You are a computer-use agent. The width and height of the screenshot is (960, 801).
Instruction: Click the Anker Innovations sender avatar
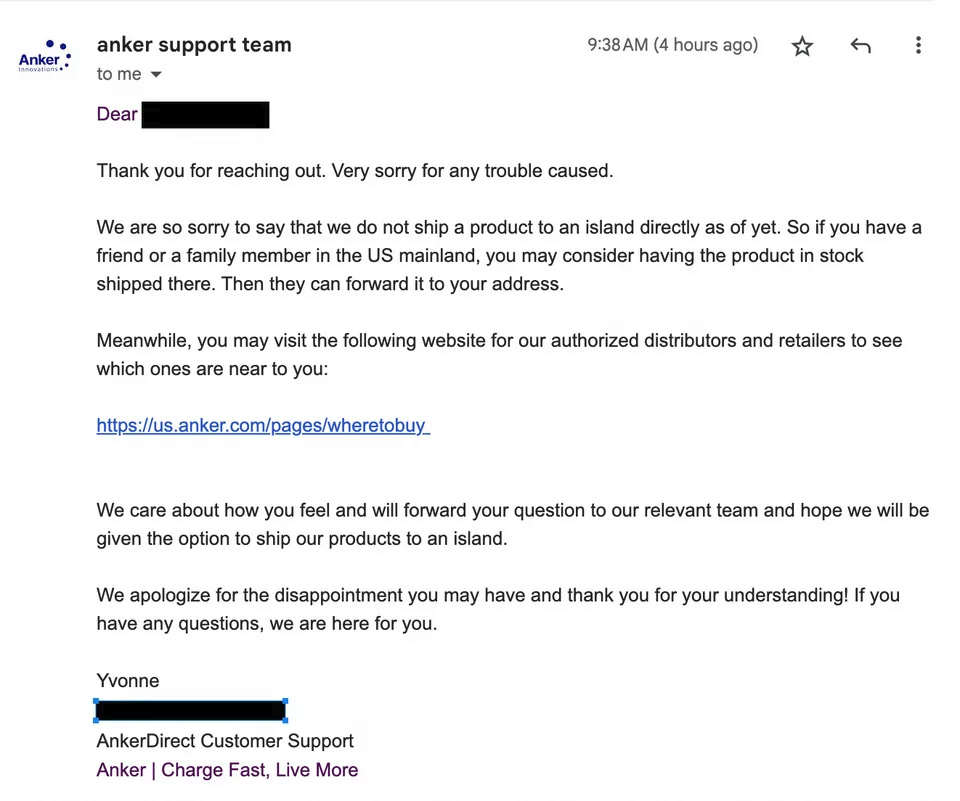coord(45,57)
